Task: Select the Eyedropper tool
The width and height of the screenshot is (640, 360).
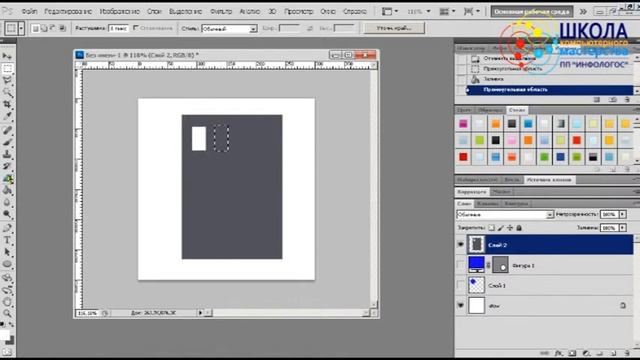Action: click(7, 117)
